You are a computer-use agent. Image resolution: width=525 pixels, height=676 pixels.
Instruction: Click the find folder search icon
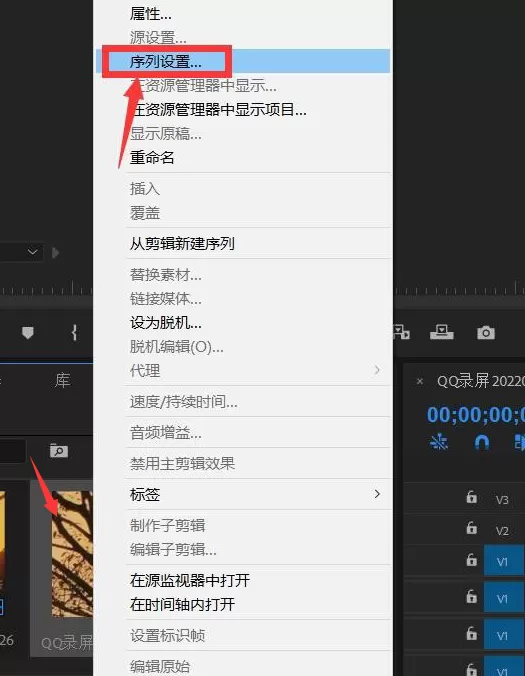point(59,451)
